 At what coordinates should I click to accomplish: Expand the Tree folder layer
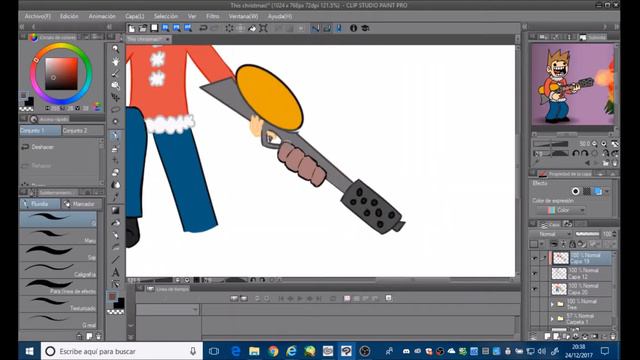[552, 304]
